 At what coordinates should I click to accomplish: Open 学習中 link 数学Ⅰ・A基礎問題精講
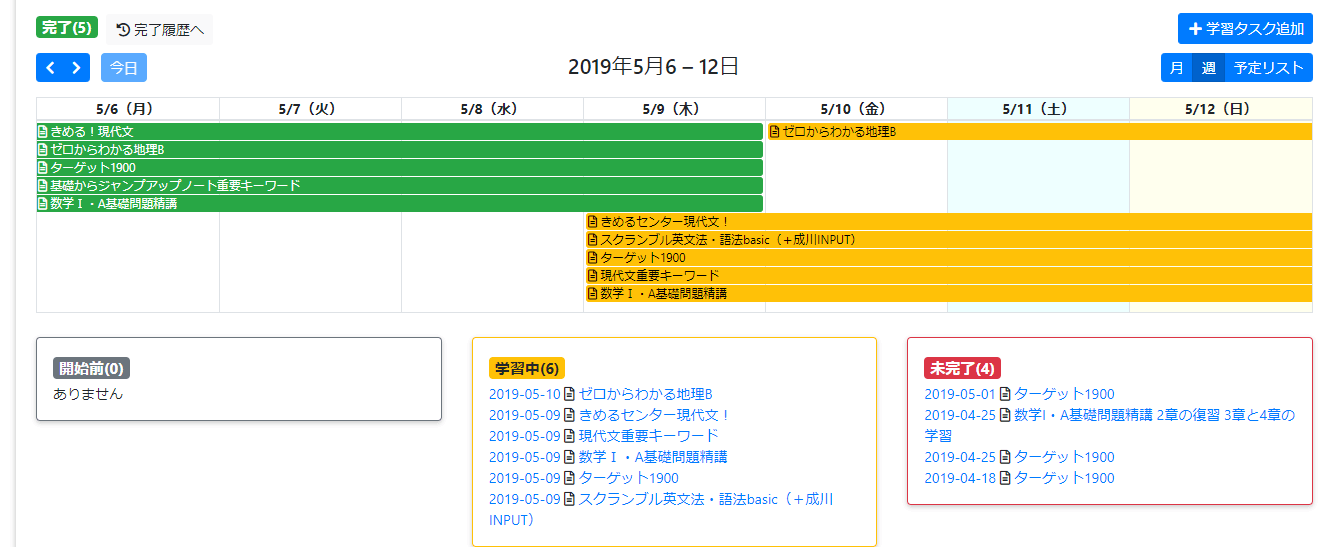(608, 457)
